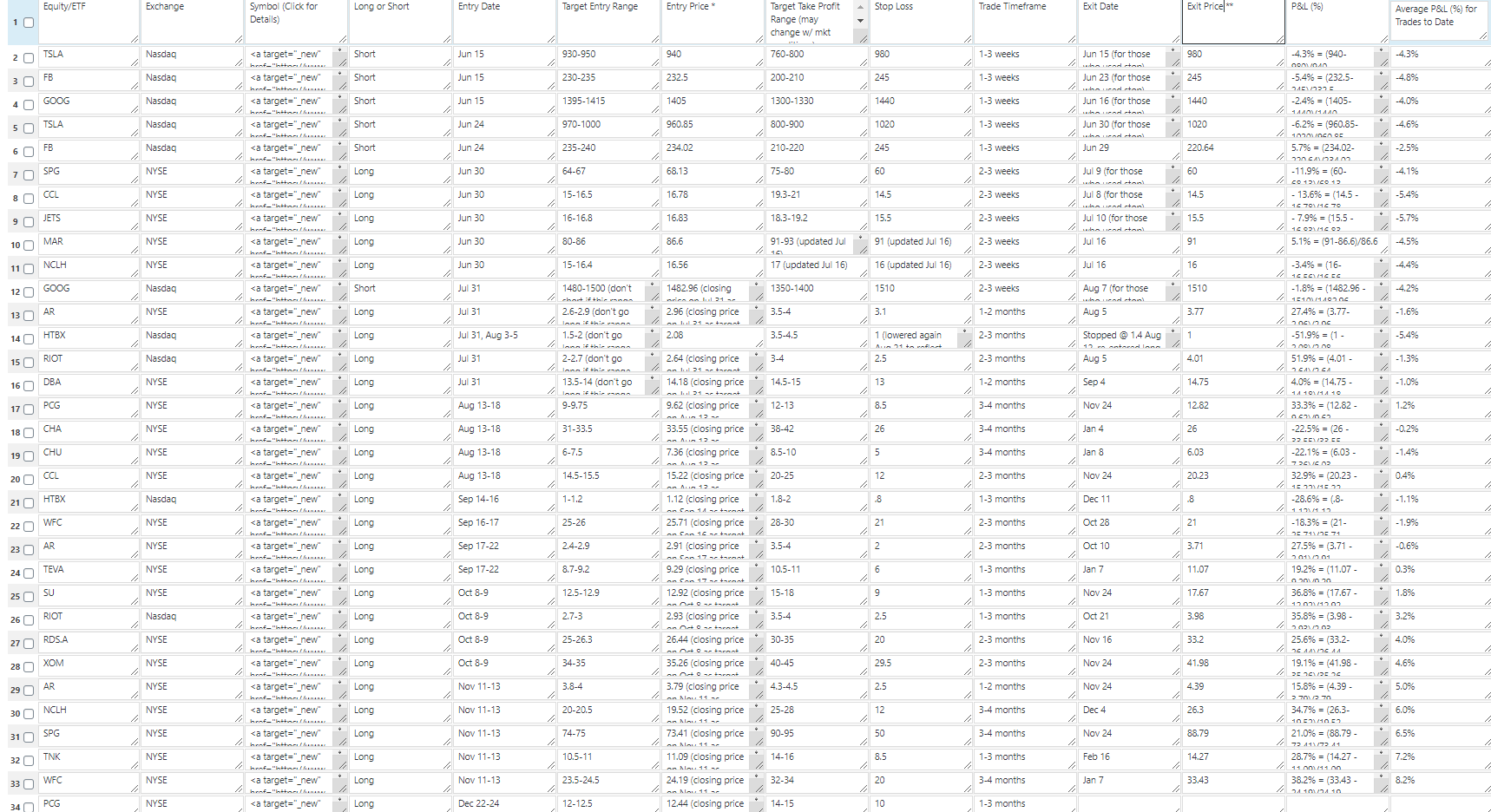Tick the checkbox in header row 1

tap(29, 23)
